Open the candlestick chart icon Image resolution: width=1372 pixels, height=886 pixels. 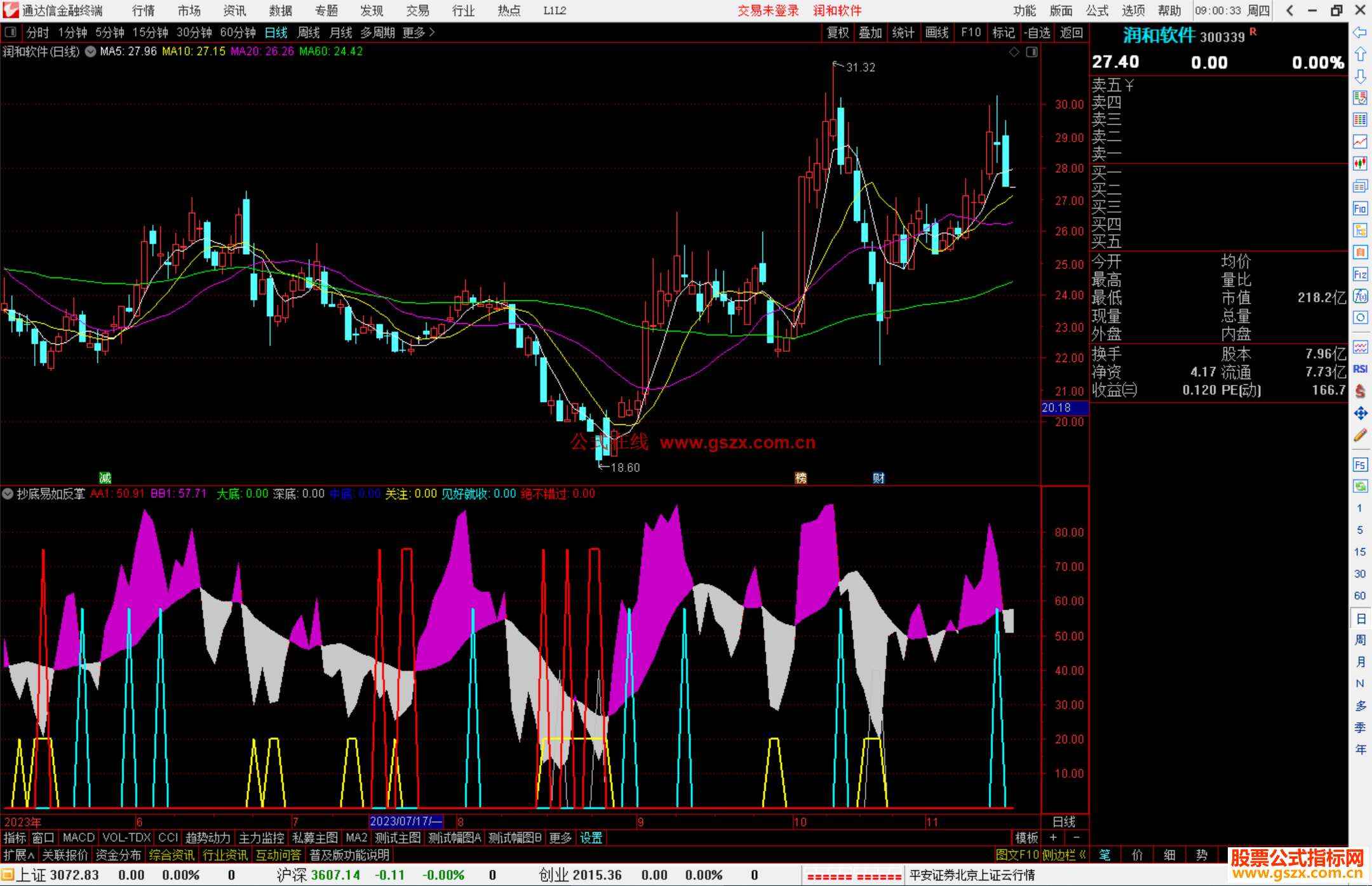(x=1360, y=163)
